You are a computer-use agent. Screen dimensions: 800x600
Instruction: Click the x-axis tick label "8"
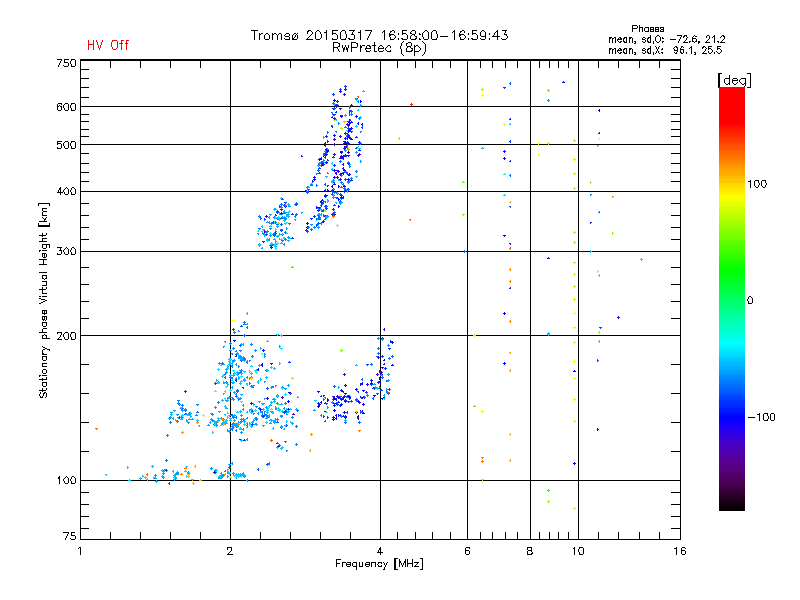click(x=530, y=551)
